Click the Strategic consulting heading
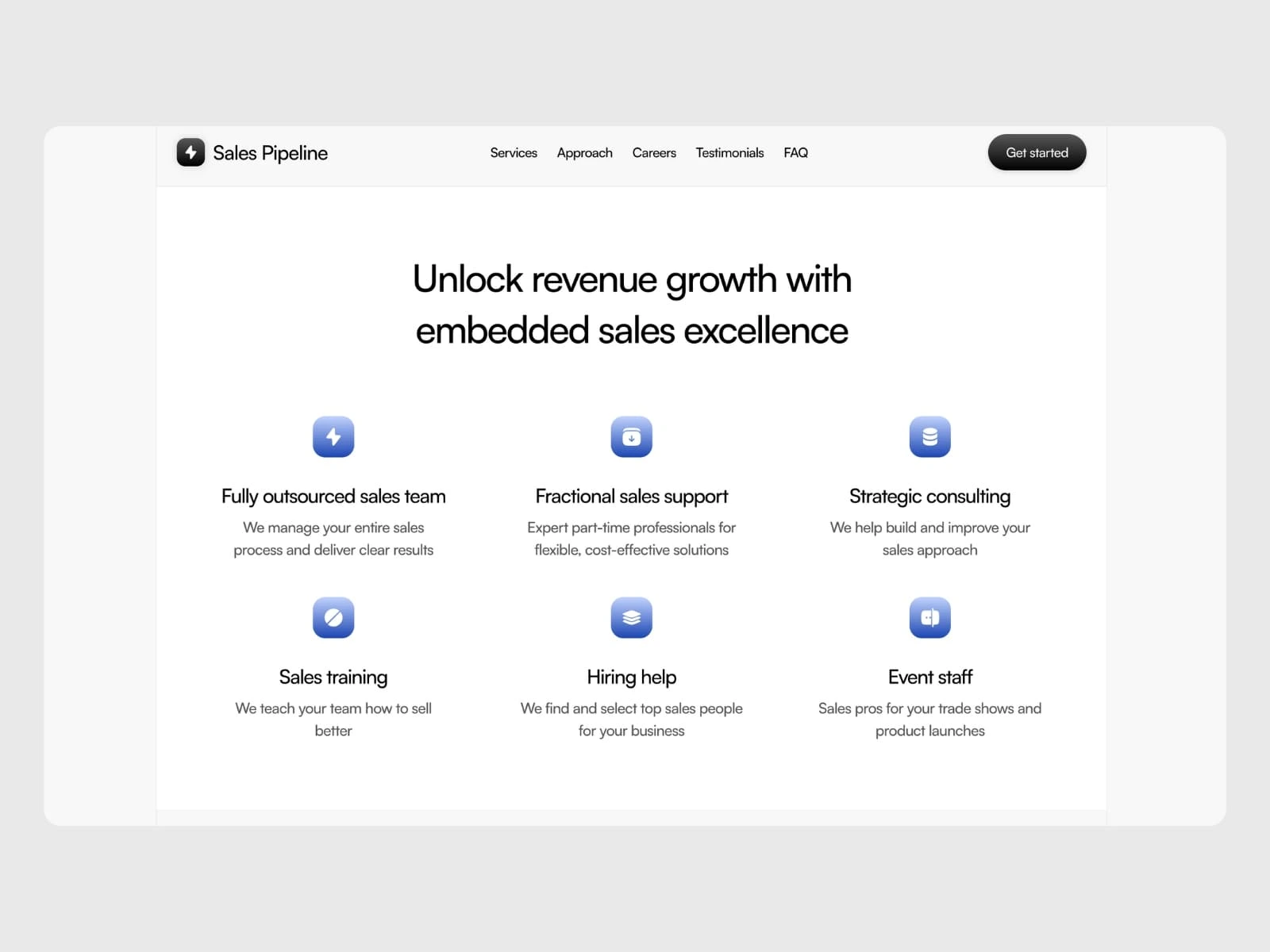This screenshot has width=1270, height=952. pyautogui.click(x=930, y=497)
